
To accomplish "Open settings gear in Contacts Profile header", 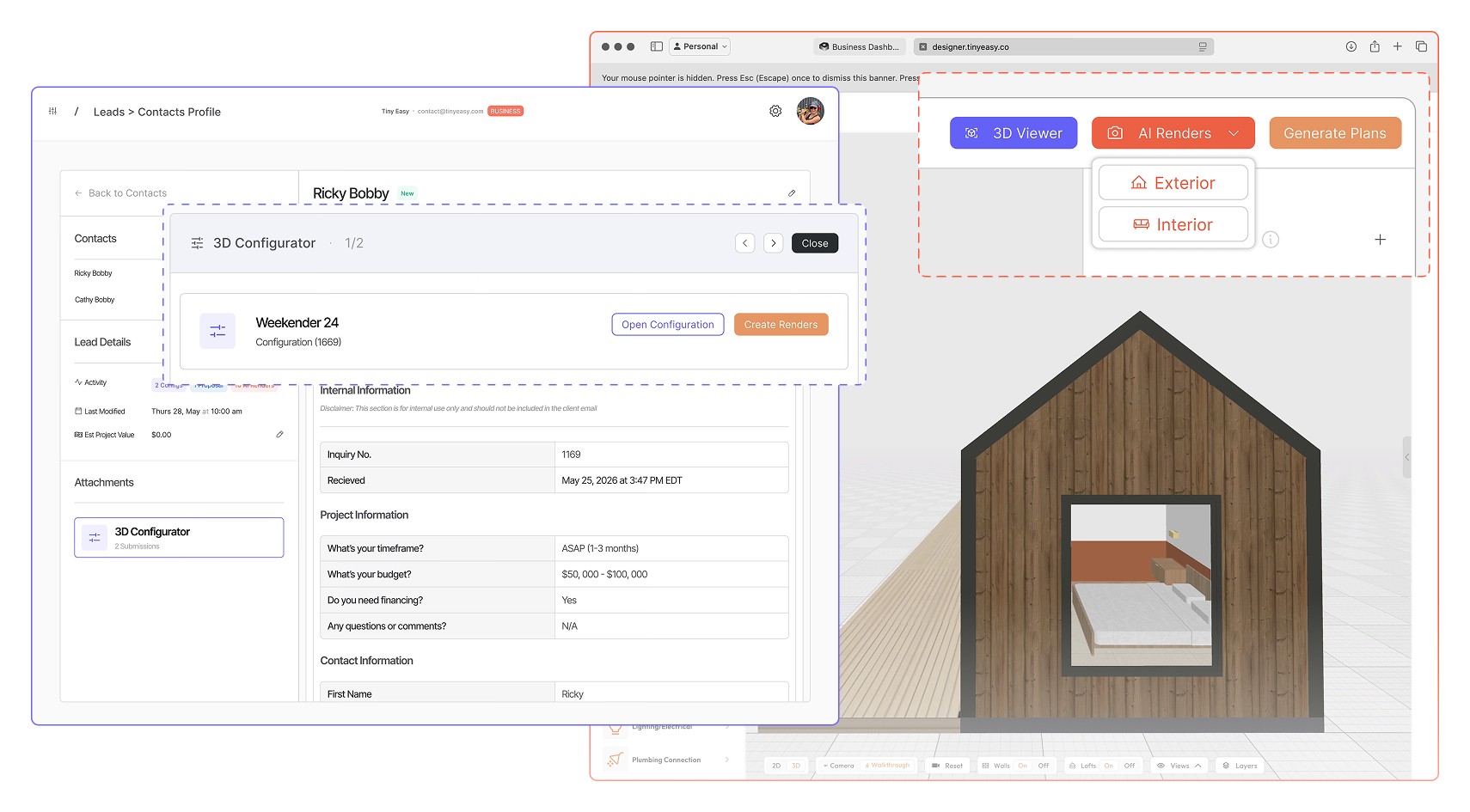I will 775,112.
